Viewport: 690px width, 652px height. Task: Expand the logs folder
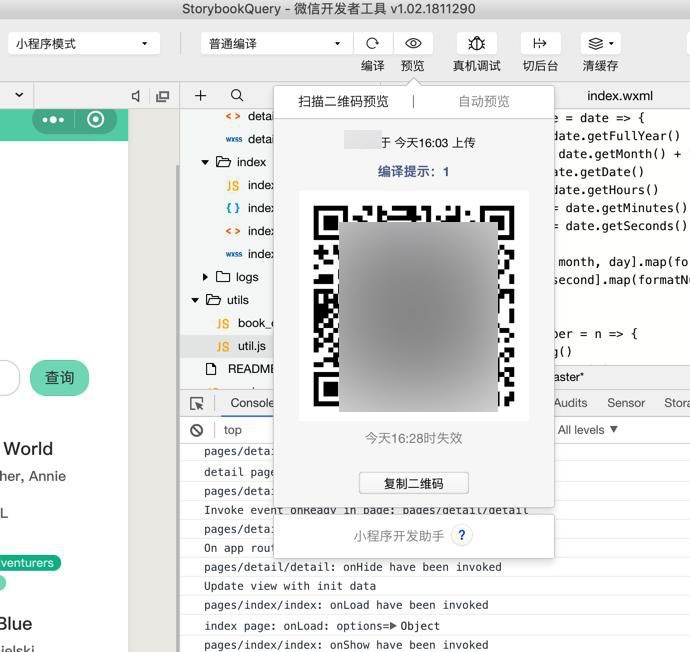pos(205,277)
